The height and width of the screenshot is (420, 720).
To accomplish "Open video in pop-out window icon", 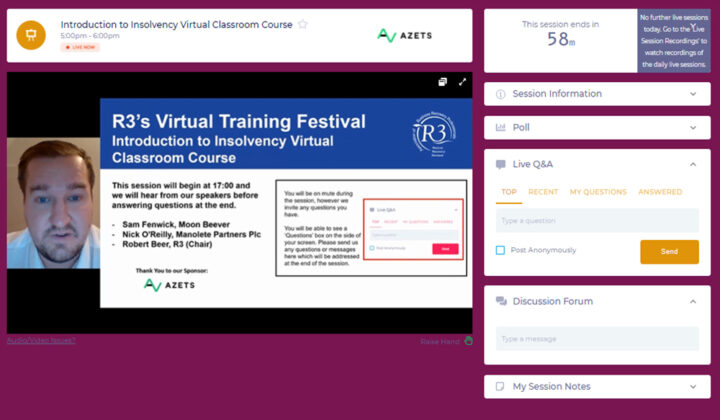I will coord(442,82).
